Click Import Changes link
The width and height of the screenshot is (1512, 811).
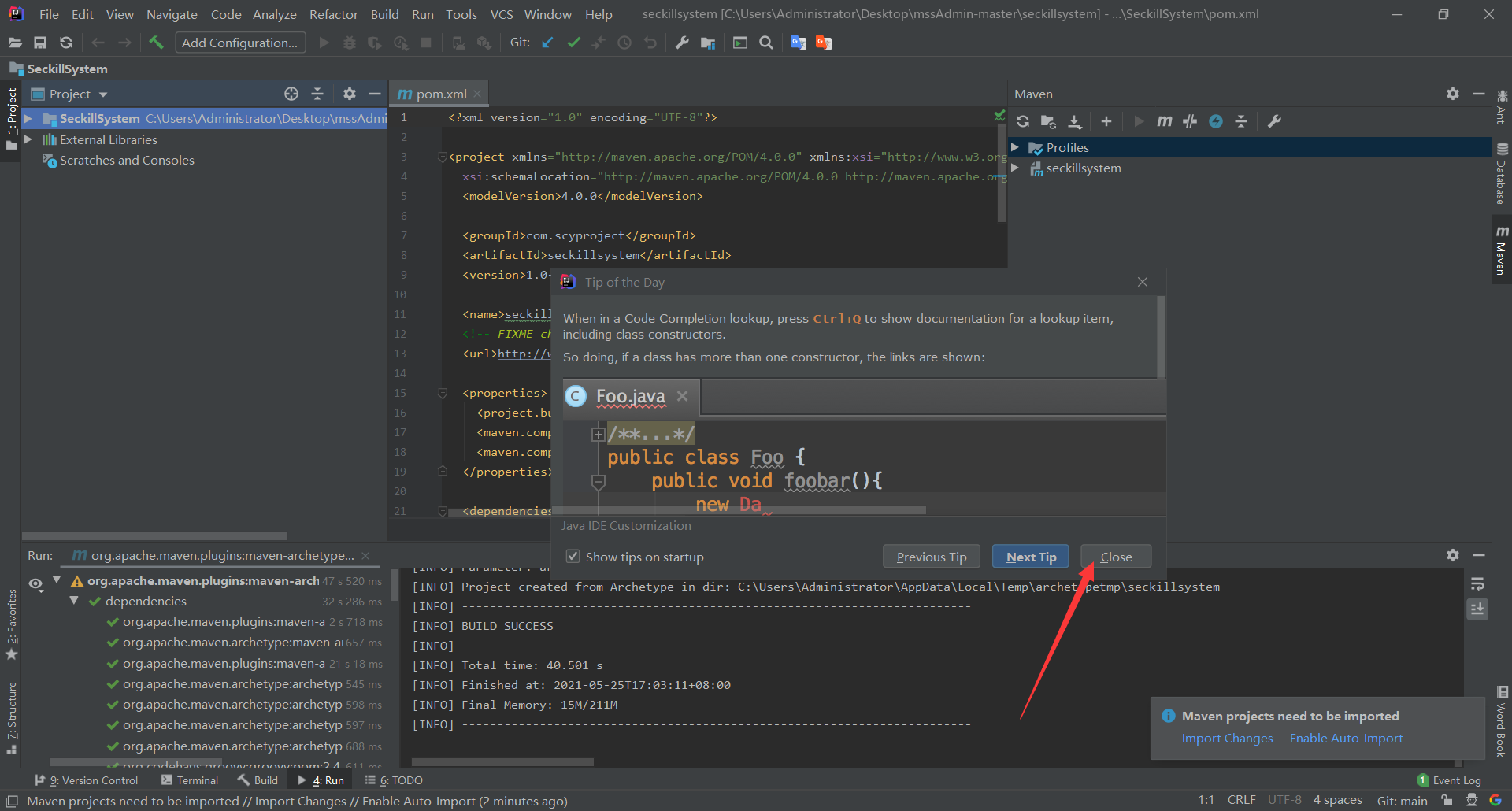coord(1227,739)
